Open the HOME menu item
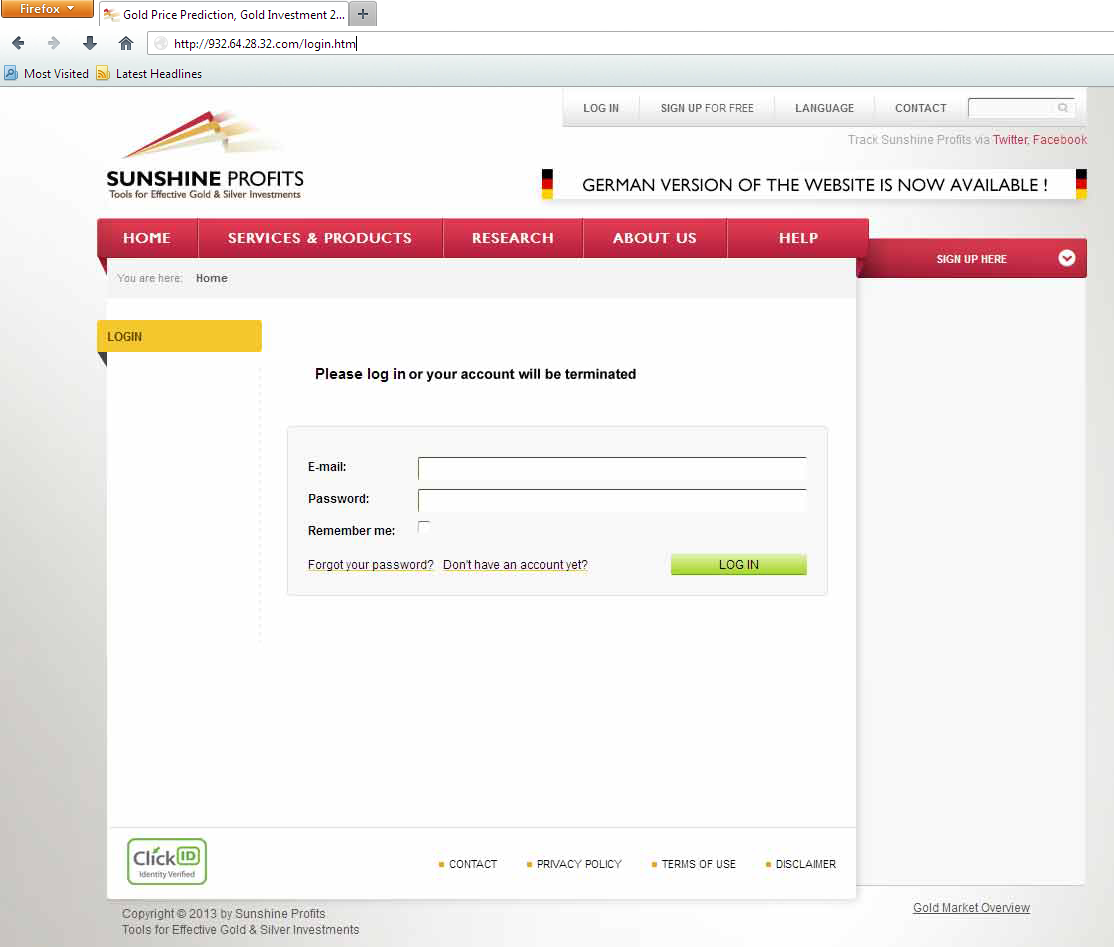 click(x=147, y=238)
